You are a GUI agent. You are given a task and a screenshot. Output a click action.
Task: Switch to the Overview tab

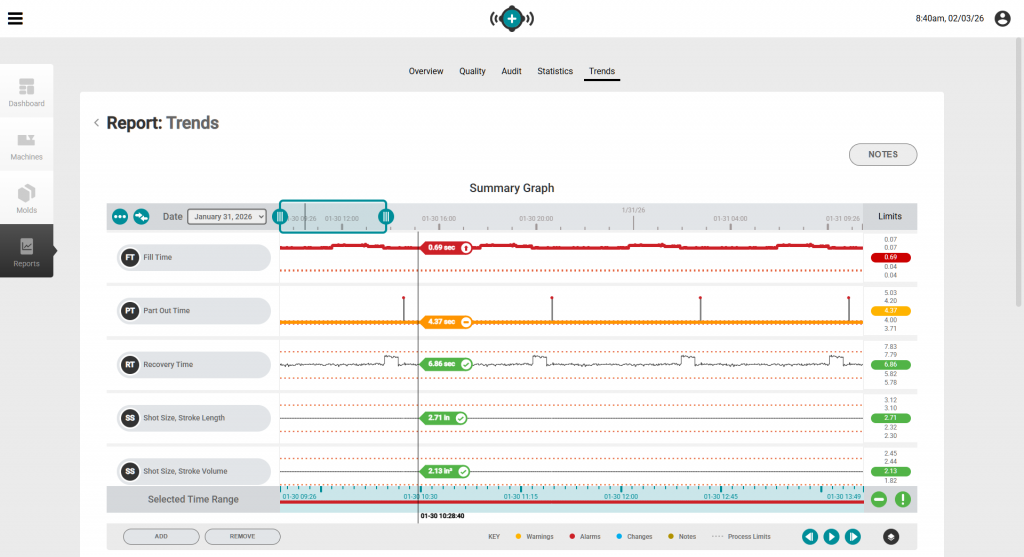pos(426,71)
